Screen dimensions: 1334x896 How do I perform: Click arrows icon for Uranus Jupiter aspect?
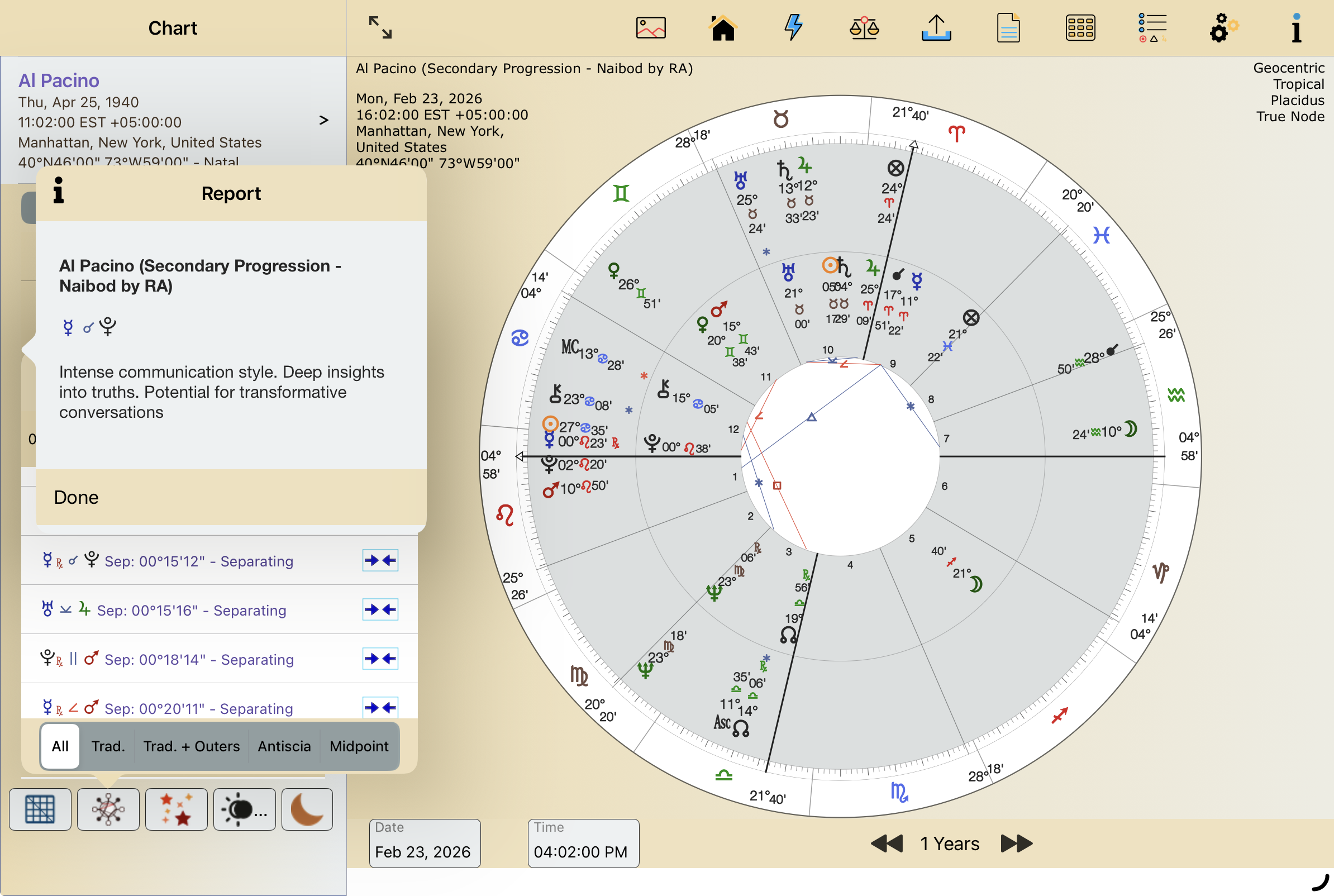tap(380, 609)
